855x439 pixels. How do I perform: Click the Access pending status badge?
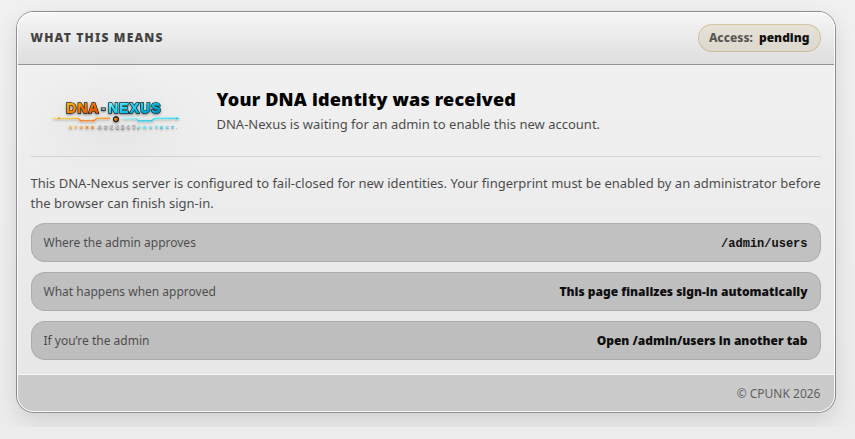(x=759, y=38)
